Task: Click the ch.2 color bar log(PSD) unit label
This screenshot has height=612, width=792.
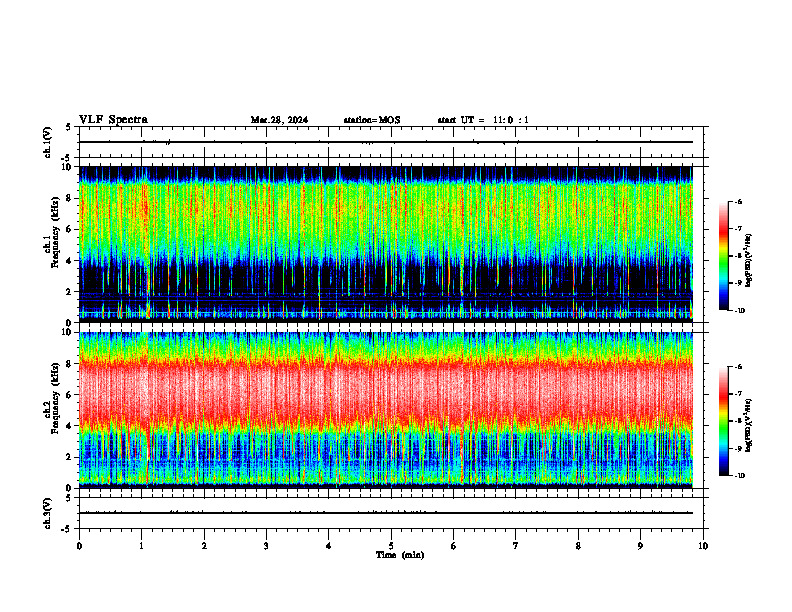Action: (749, 425)
